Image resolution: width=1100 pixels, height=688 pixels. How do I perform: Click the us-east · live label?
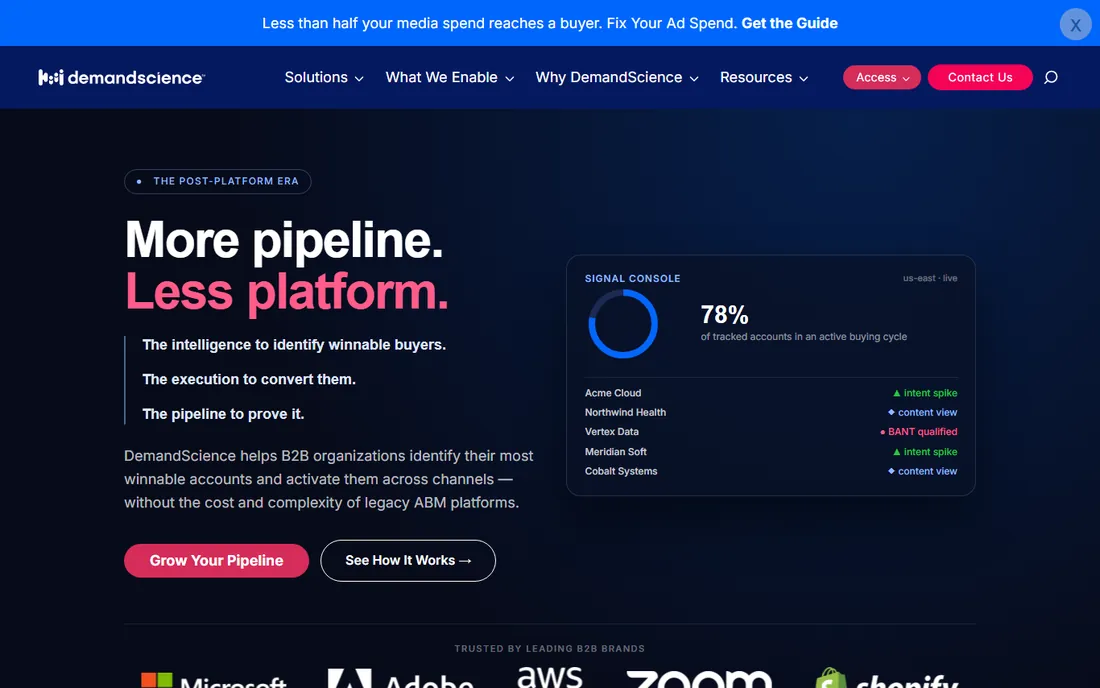pyautogui.click(x=930, y=278)
